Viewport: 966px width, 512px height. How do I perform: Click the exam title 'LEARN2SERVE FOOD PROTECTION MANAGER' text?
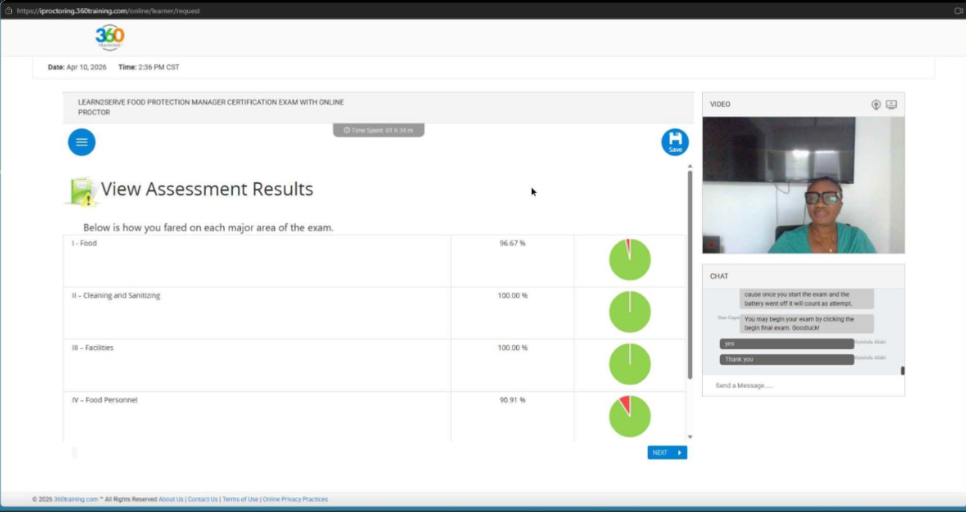pos(211,107)
